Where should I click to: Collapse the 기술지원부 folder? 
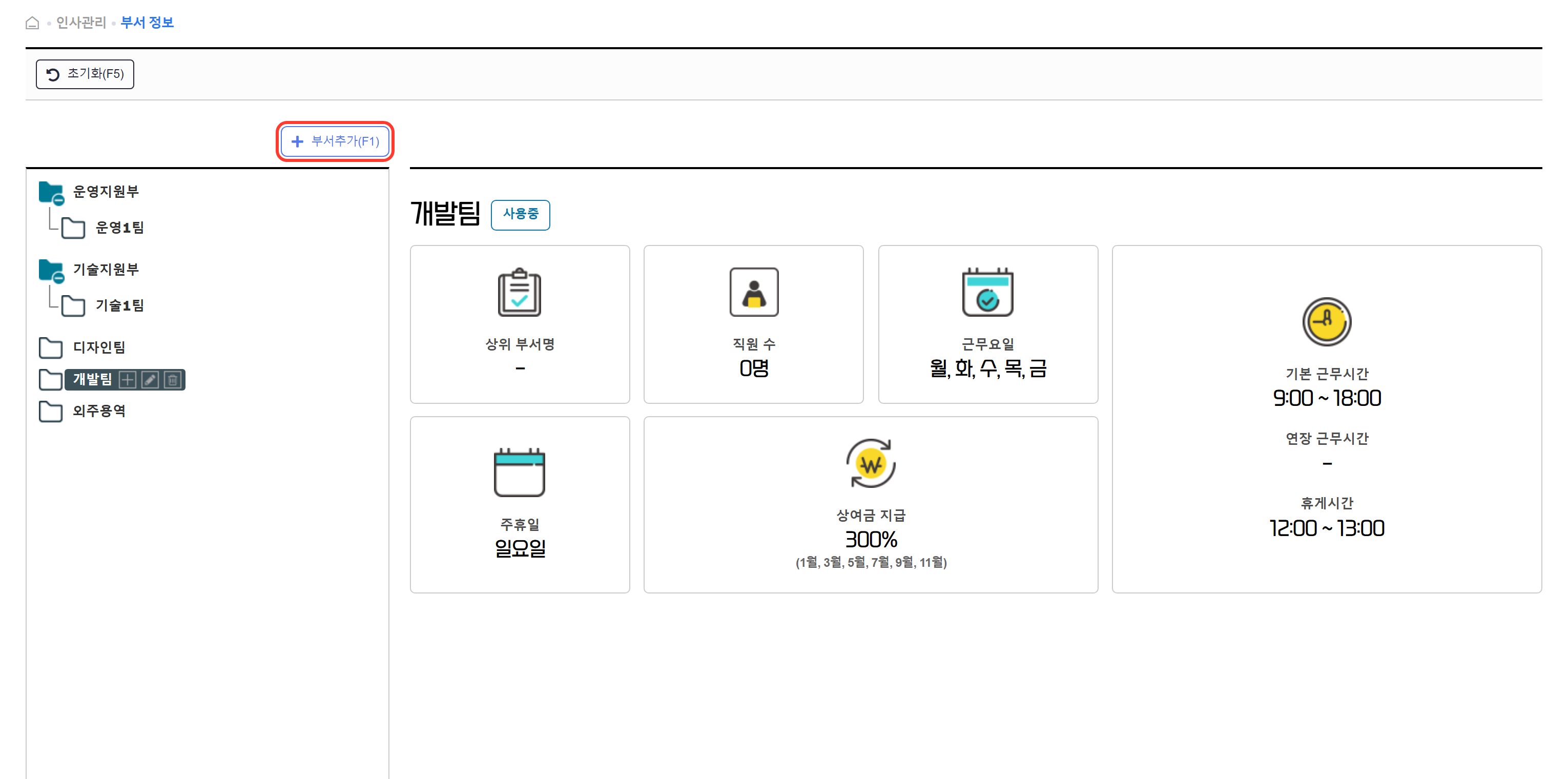(x=51, y=271)
